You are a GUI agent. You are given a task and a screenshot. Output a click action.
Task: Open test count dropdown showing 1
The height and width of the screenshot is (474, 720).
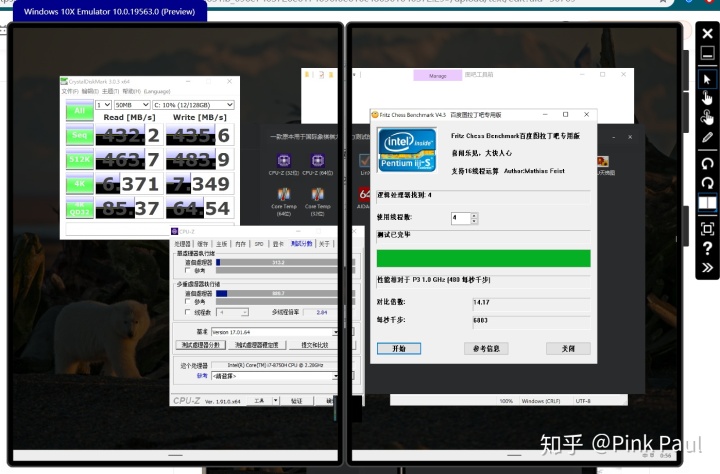(x=103, y=105)
